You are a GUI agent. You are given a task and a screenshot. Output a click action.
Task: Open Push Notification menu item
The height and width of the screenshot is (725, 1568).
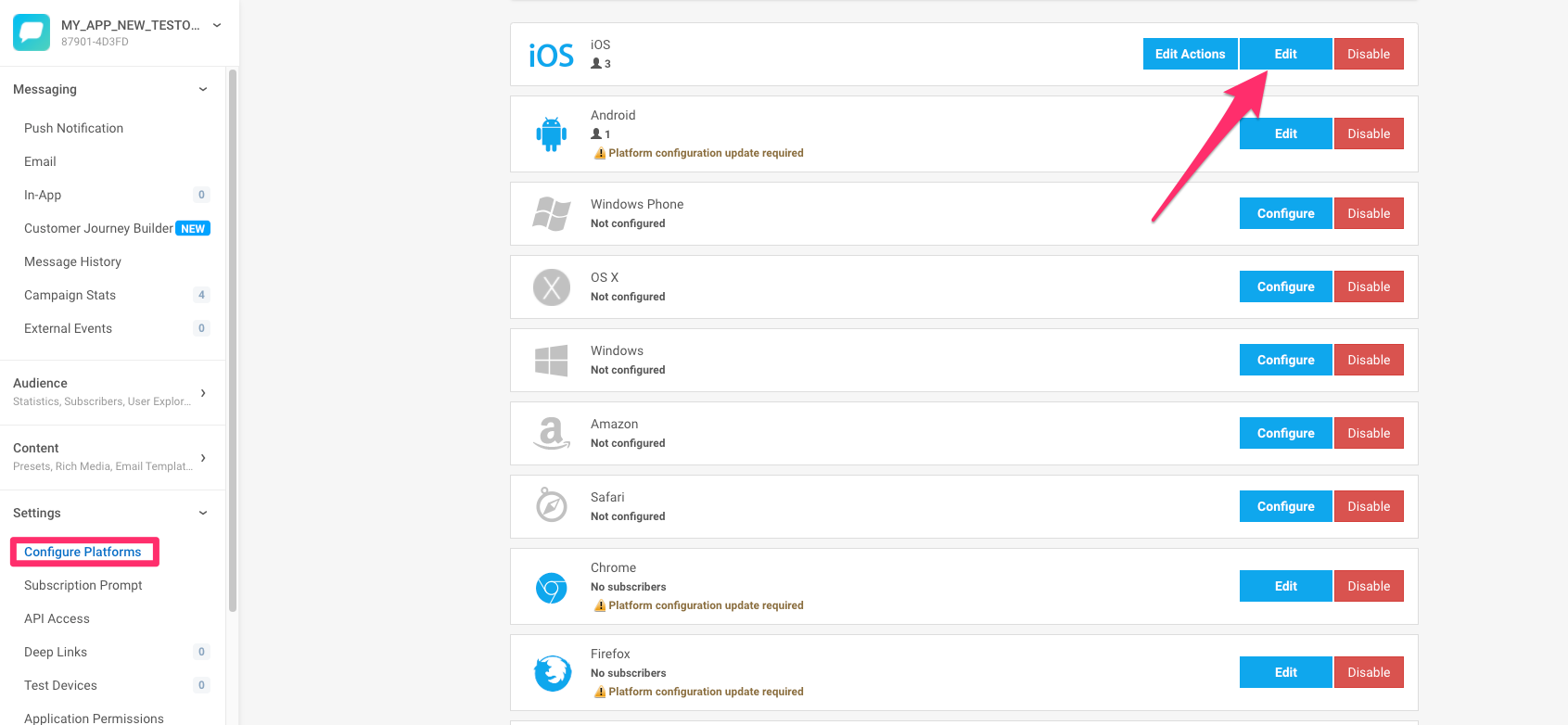coord(73,128)
